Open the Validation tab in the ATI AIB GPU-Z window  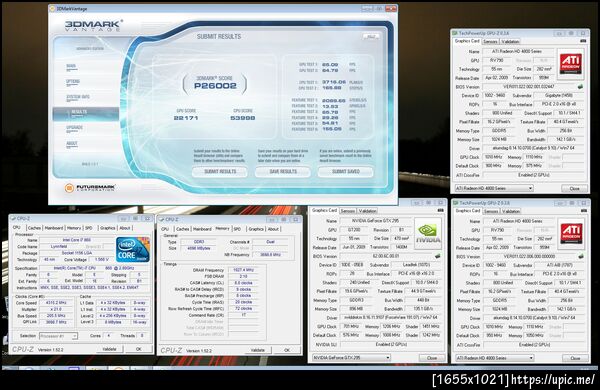(x=511, y=211)
